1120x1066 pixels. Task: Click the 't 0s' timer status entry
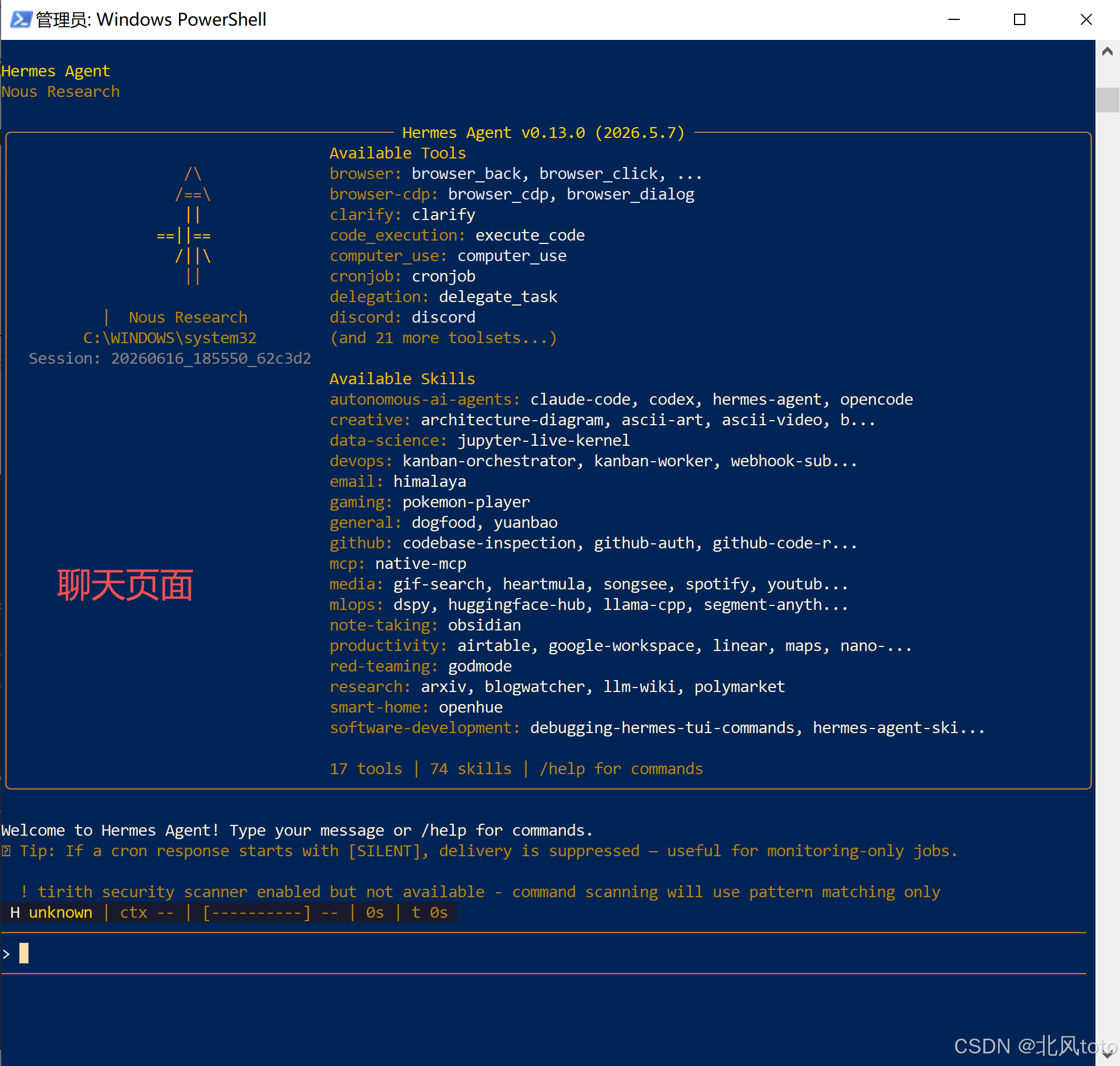pyautogui.click(x=430, y=913)
